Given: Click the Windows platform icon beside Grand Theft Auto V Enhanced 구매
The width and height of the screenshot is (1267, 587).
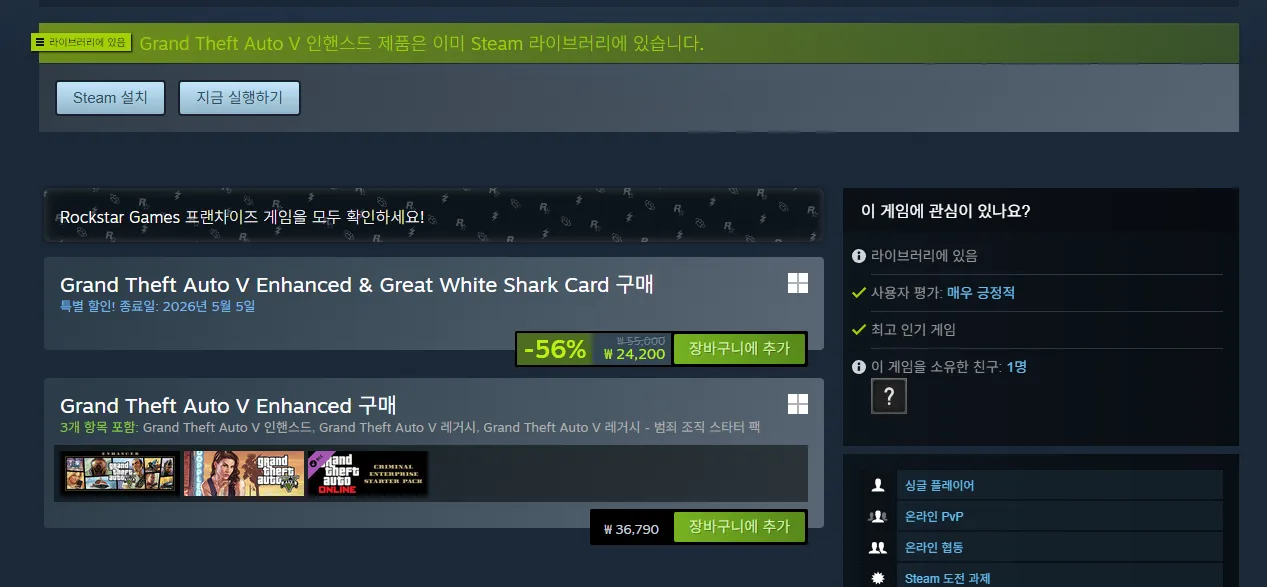Looking at the screenshot, I should tap(797, 404).
